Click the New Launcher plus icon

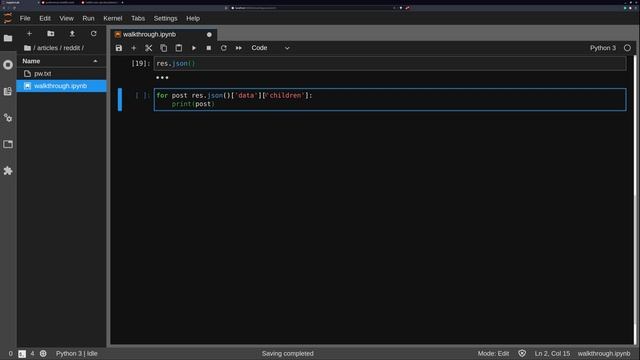pos(29,33)
